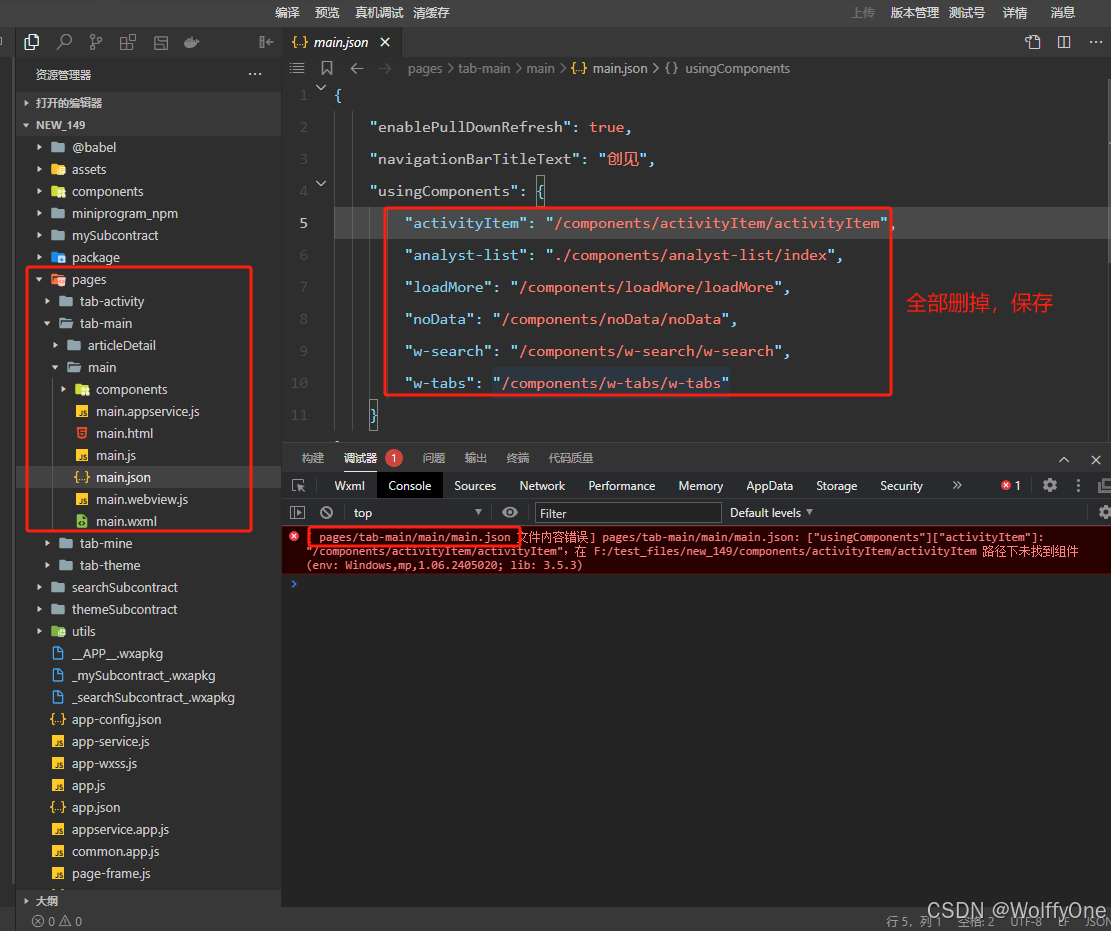Open the extensions blocks icon in sidebar
This screenshot has height=931, width=1111.
click(128, 43)
